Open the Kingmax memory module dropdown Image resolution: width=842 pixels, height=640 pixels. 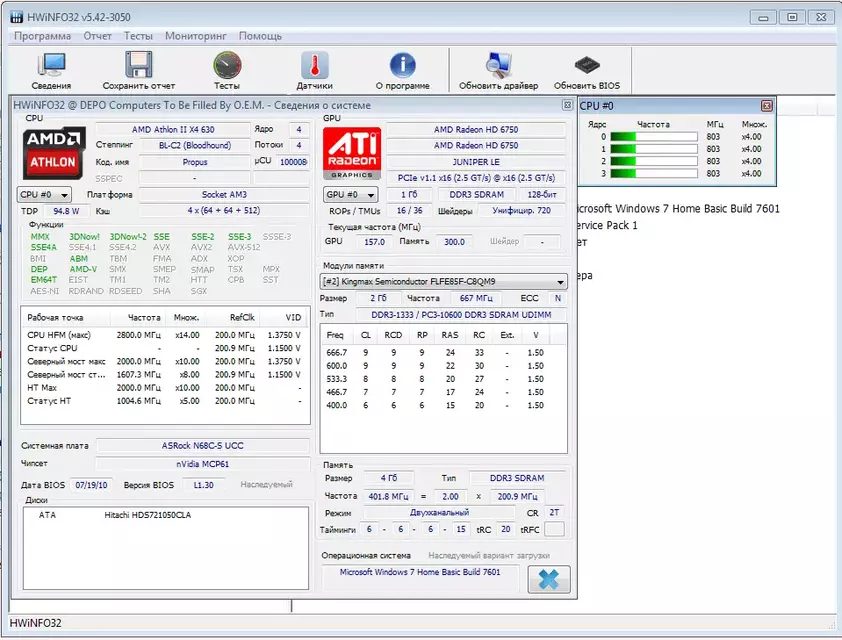pyautogui.click(x=444, y=281)
